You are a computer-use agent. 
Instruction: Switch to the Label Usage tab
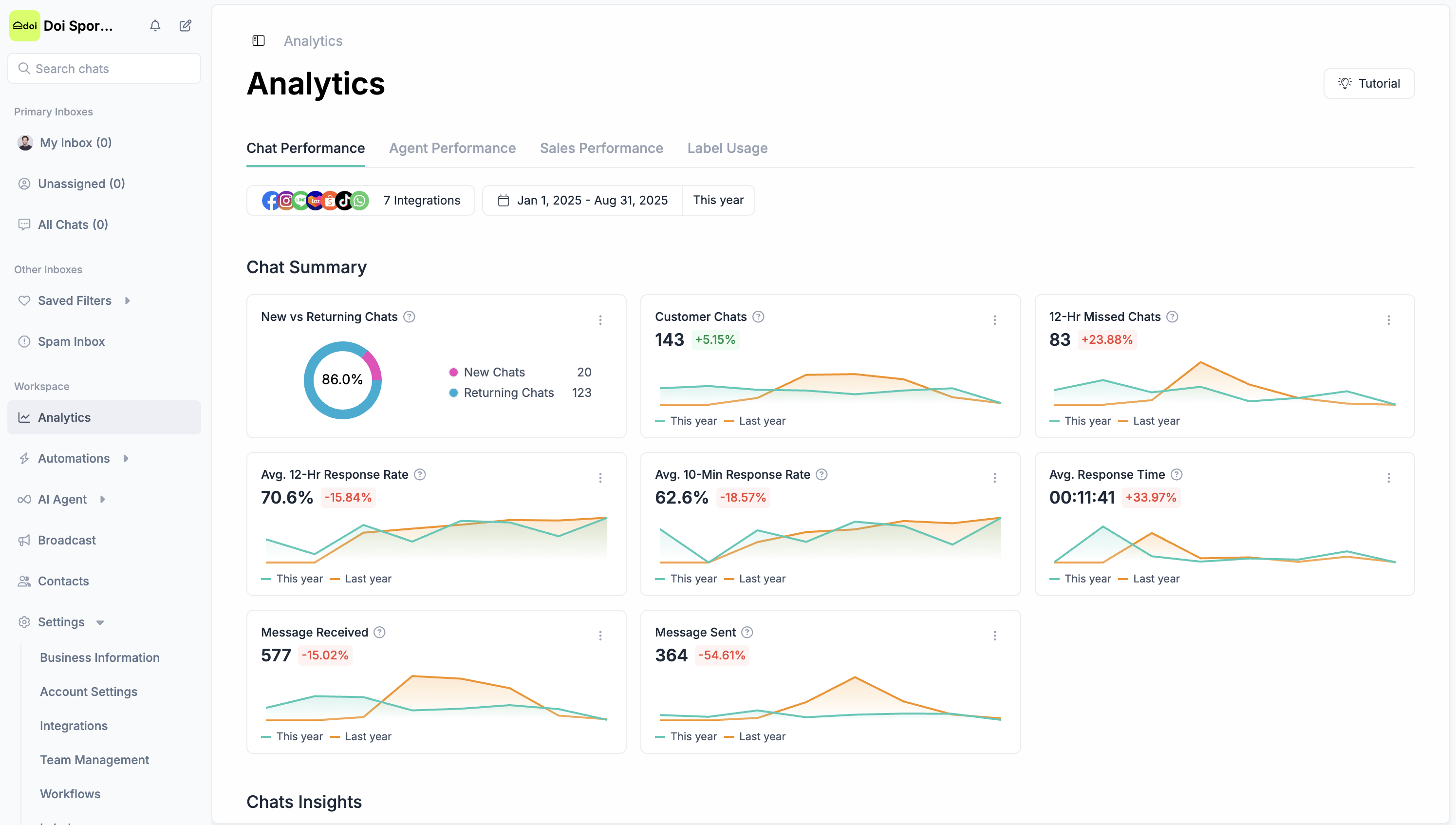tap(727, 149)
